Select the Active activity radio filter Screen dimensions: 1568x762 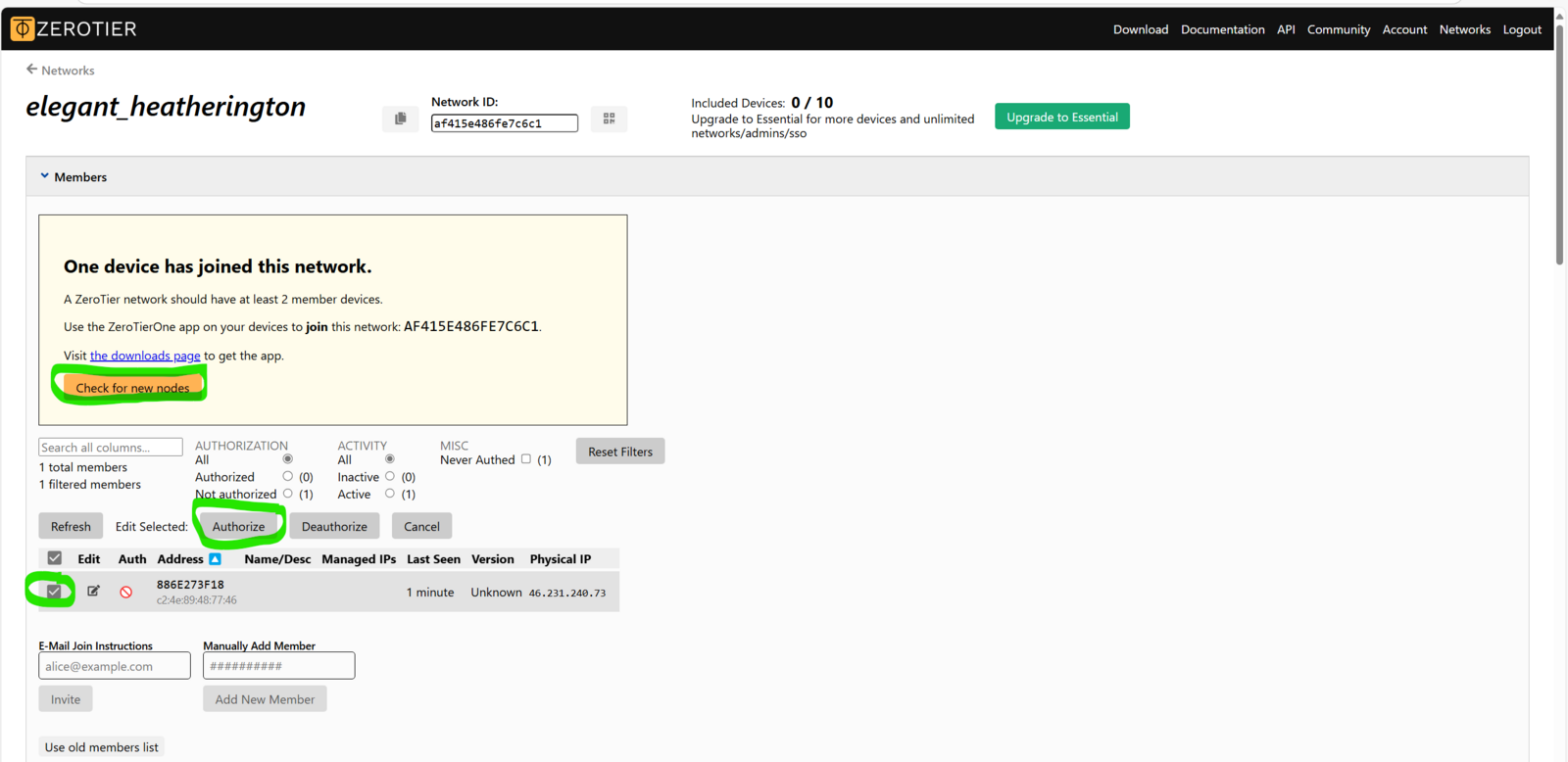[x=390, y=494]
